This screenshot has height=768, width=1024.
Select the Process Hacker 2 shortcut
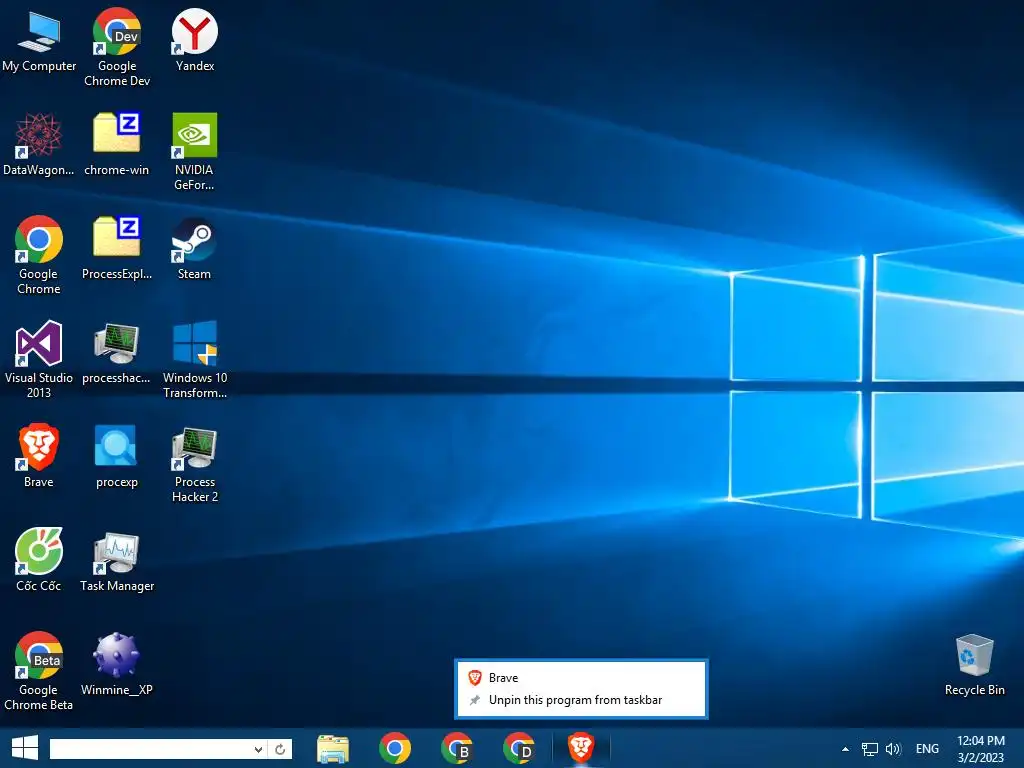point(195,464)
